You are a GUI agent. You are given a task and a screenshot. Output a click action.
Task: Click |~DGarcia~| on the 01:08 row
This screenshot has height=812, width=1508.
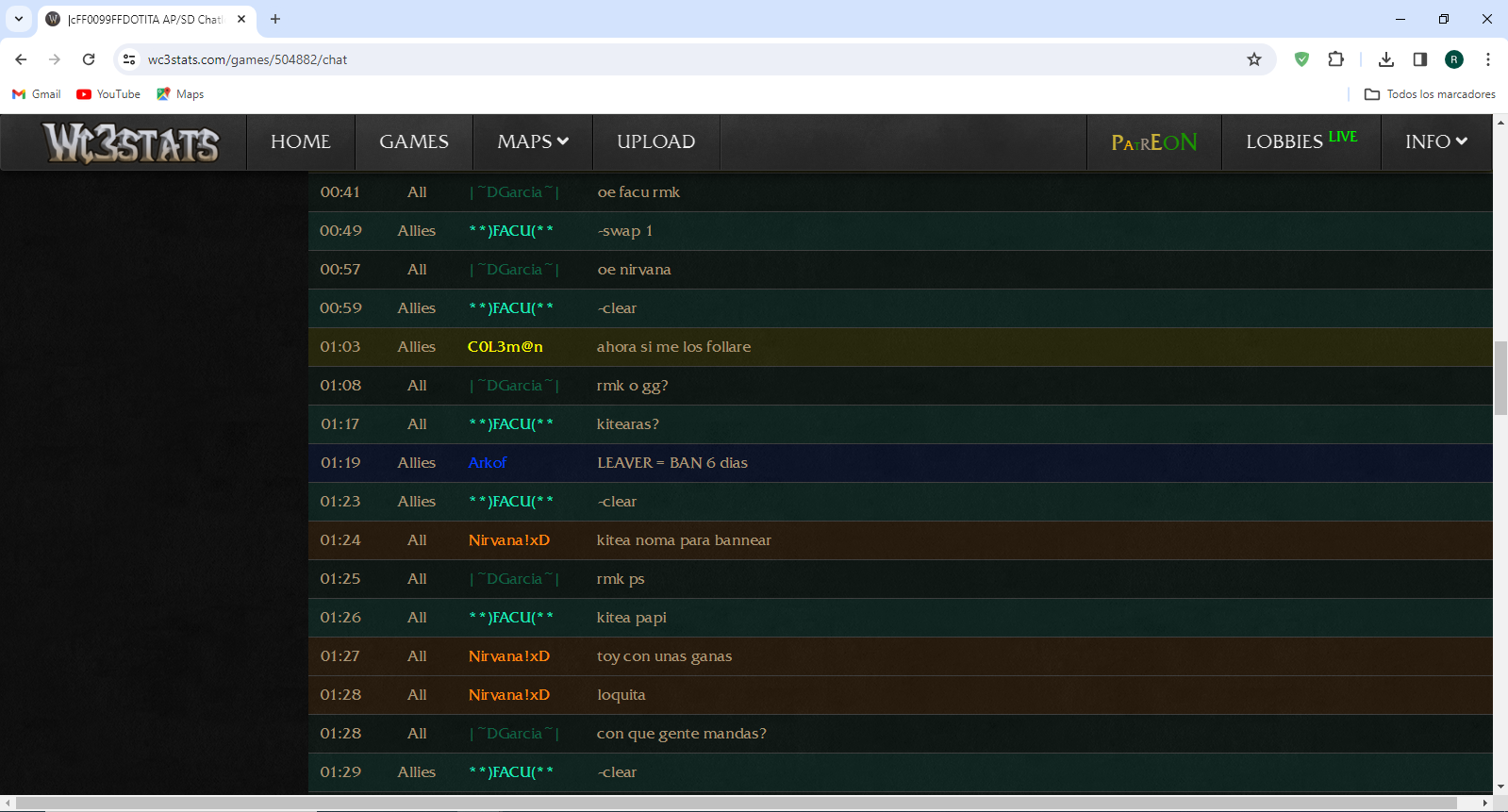pos(514,386)
